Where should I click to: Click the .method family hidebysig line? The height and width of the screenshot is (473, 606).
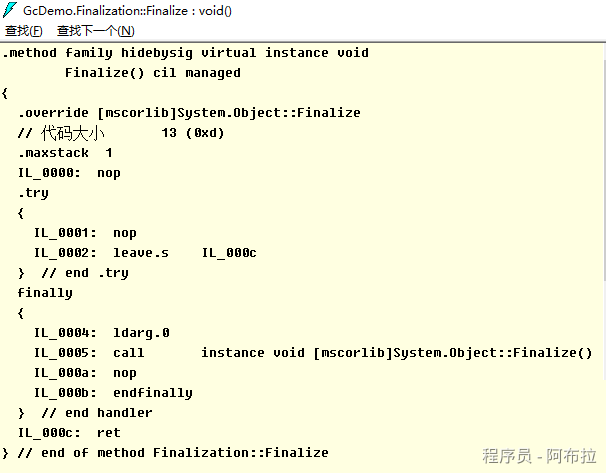pyautogui.click(x=185, y=53)
